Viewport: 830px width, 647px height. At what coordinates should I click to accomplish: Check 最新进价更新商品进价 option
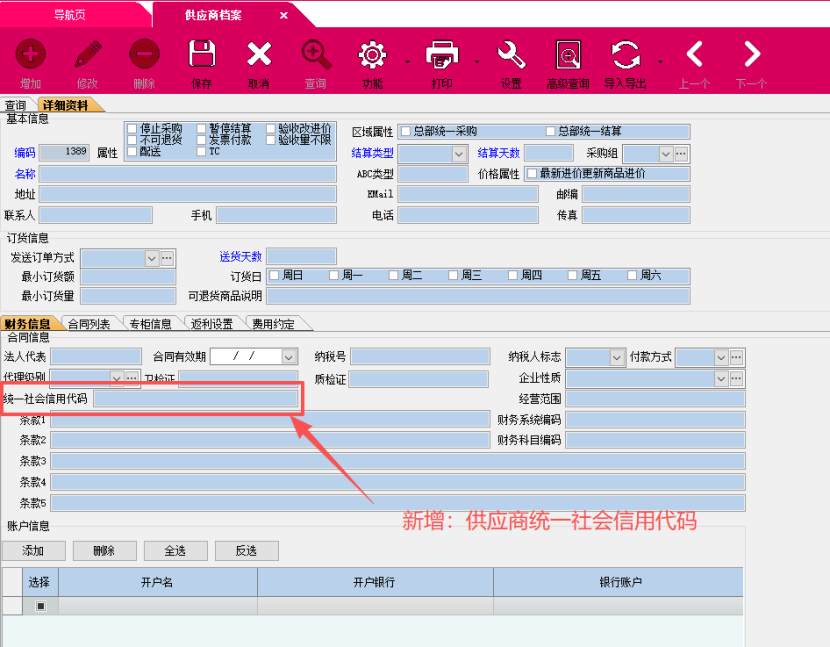point(532,174)
